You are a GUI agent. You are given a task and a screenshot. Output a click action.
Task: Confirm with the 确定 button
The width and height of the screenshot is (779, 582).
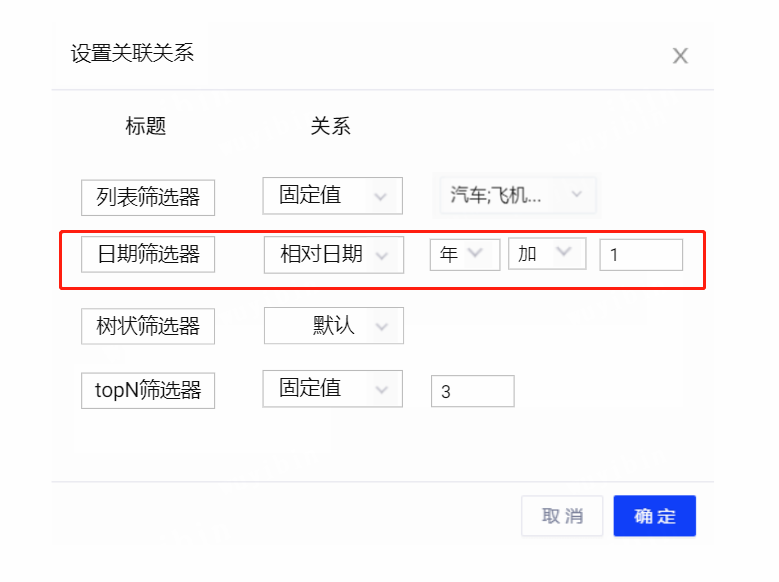point(654,516)
